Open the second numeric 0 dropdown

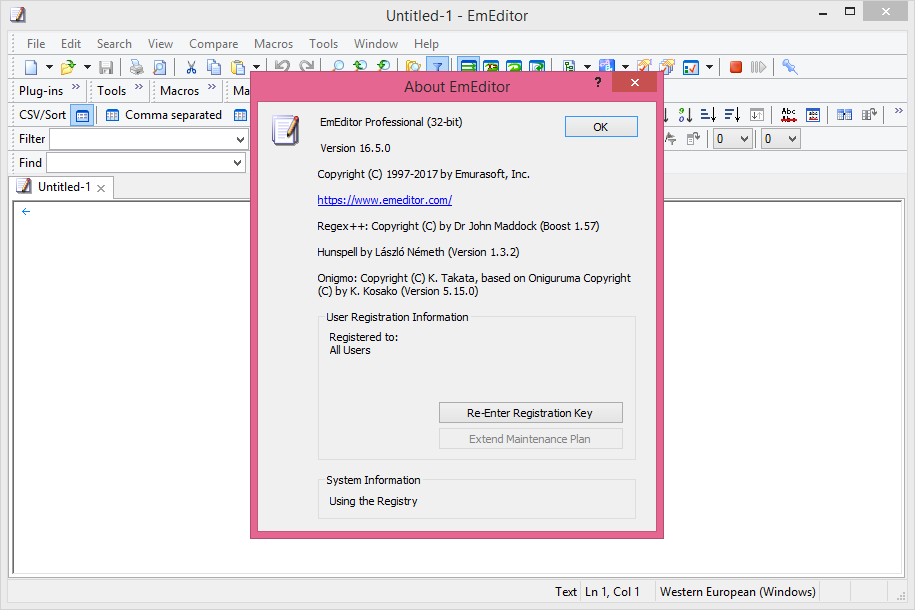[792, 139]
